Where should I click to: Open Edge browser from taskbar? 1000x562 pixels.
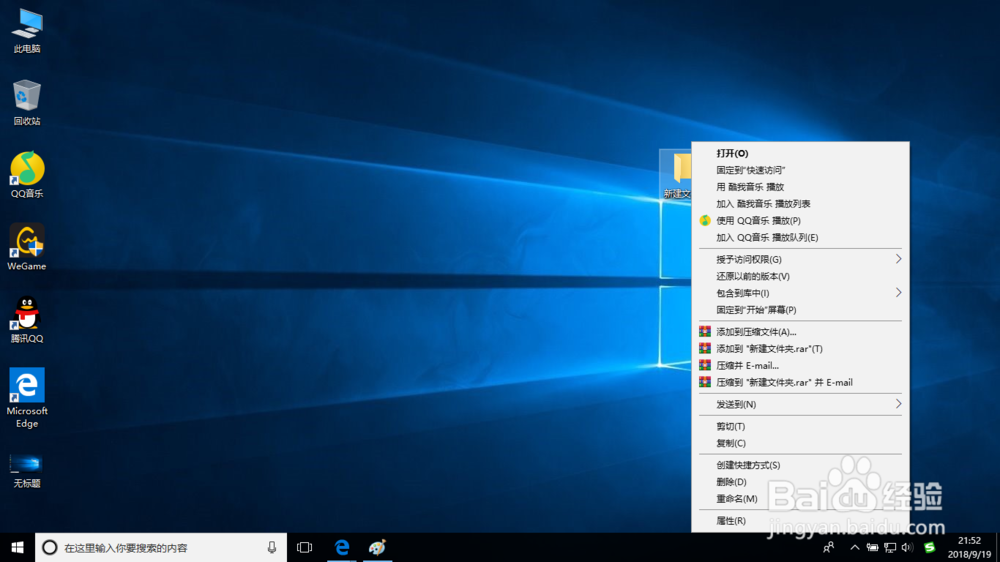click(342, 547)
